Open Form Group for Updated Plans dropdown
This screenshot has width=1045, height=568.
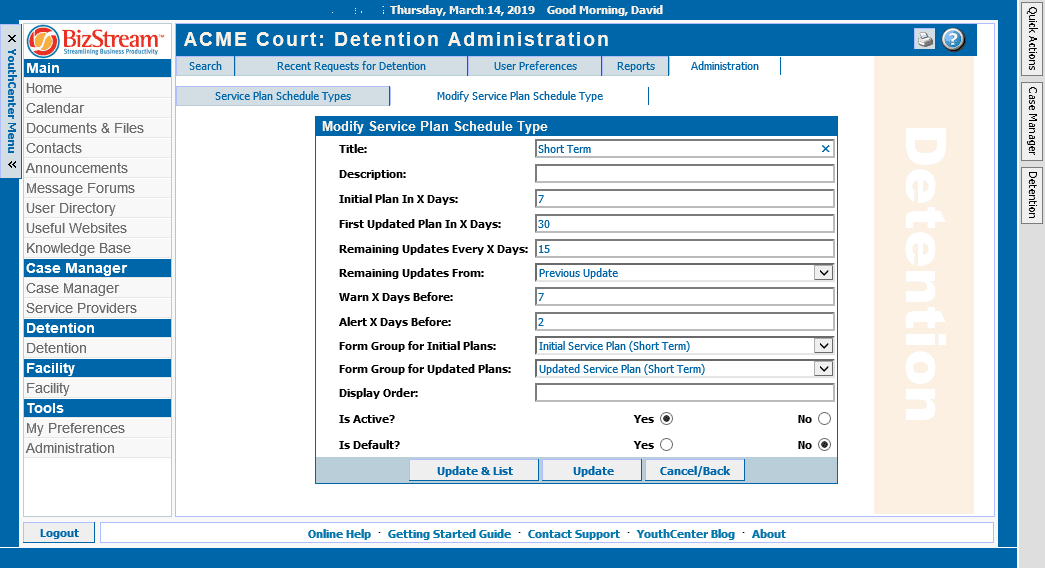tap(824, 369)
